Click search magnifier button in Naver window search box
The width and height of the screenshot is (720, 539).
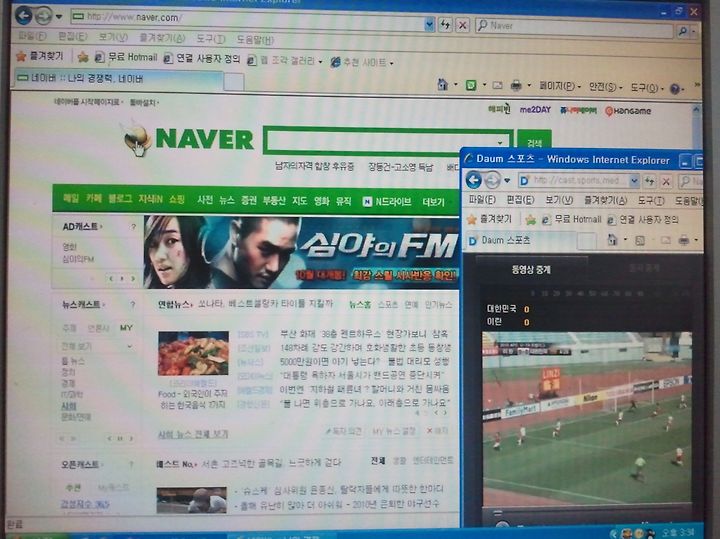(683, 31)
